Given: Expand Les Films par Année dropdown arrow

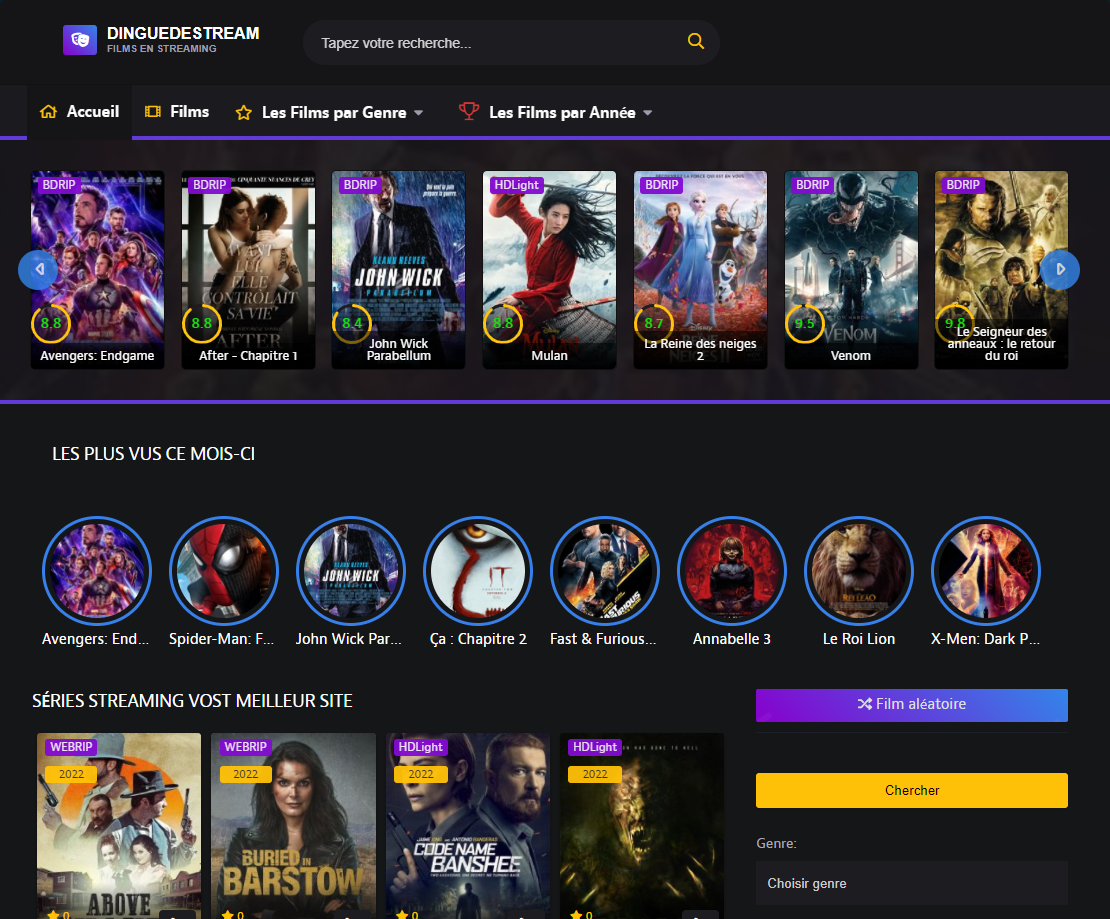Looking at the screenshot, I should (x=648, y=113).
